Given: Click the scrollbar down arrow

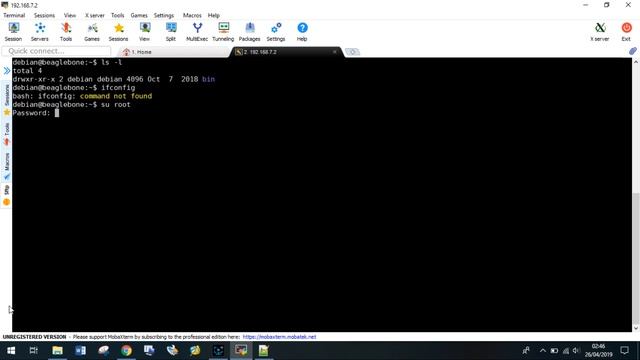Looking at the screenshot, I should tap(636, 328).
